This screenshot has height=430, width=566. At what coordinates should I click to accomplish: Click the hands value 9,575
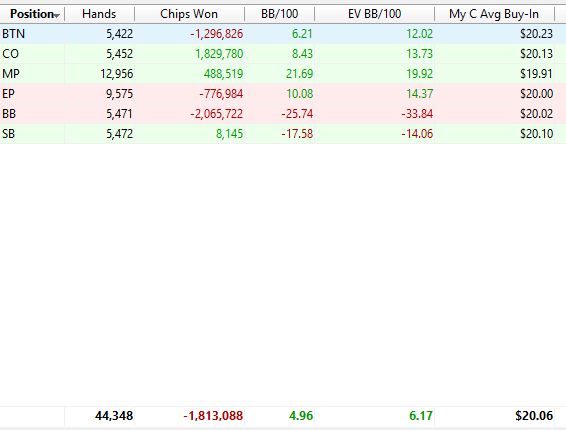coord(119,94)
